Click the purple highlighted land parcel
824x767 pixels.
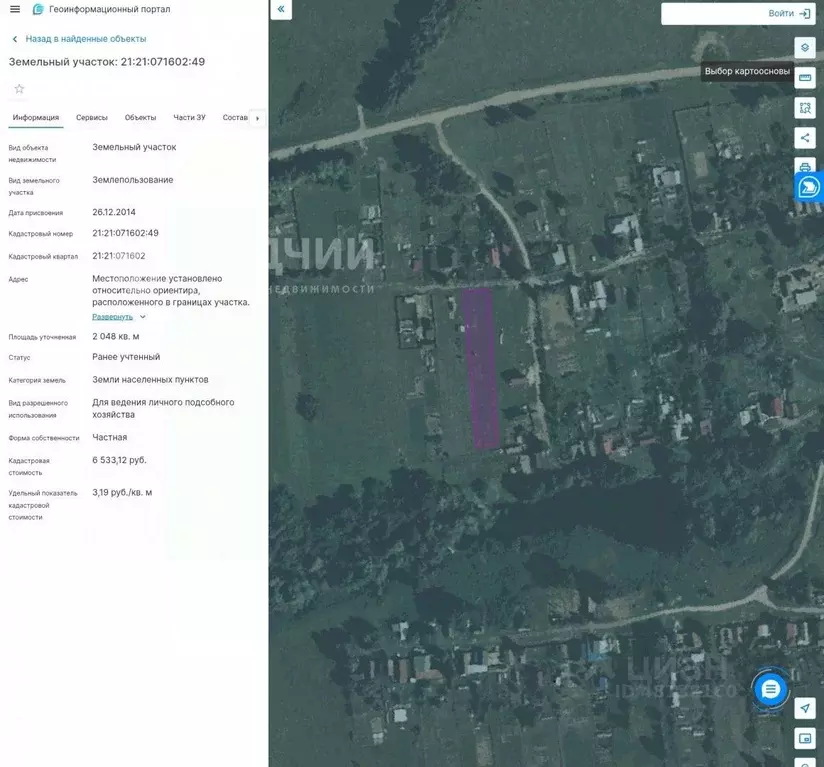pyautogui.click(x=481, y=365)
